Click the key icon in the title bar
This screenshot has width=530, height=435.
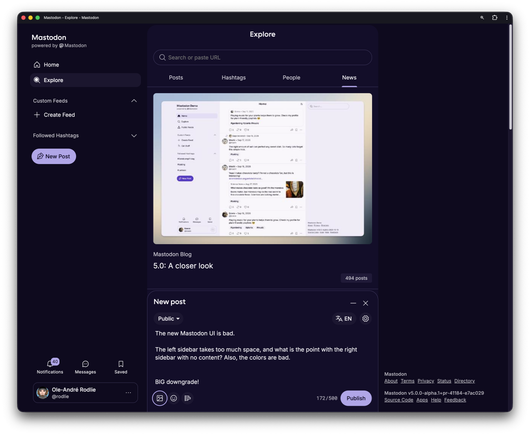pyautogui.click(x=482, y=18)
